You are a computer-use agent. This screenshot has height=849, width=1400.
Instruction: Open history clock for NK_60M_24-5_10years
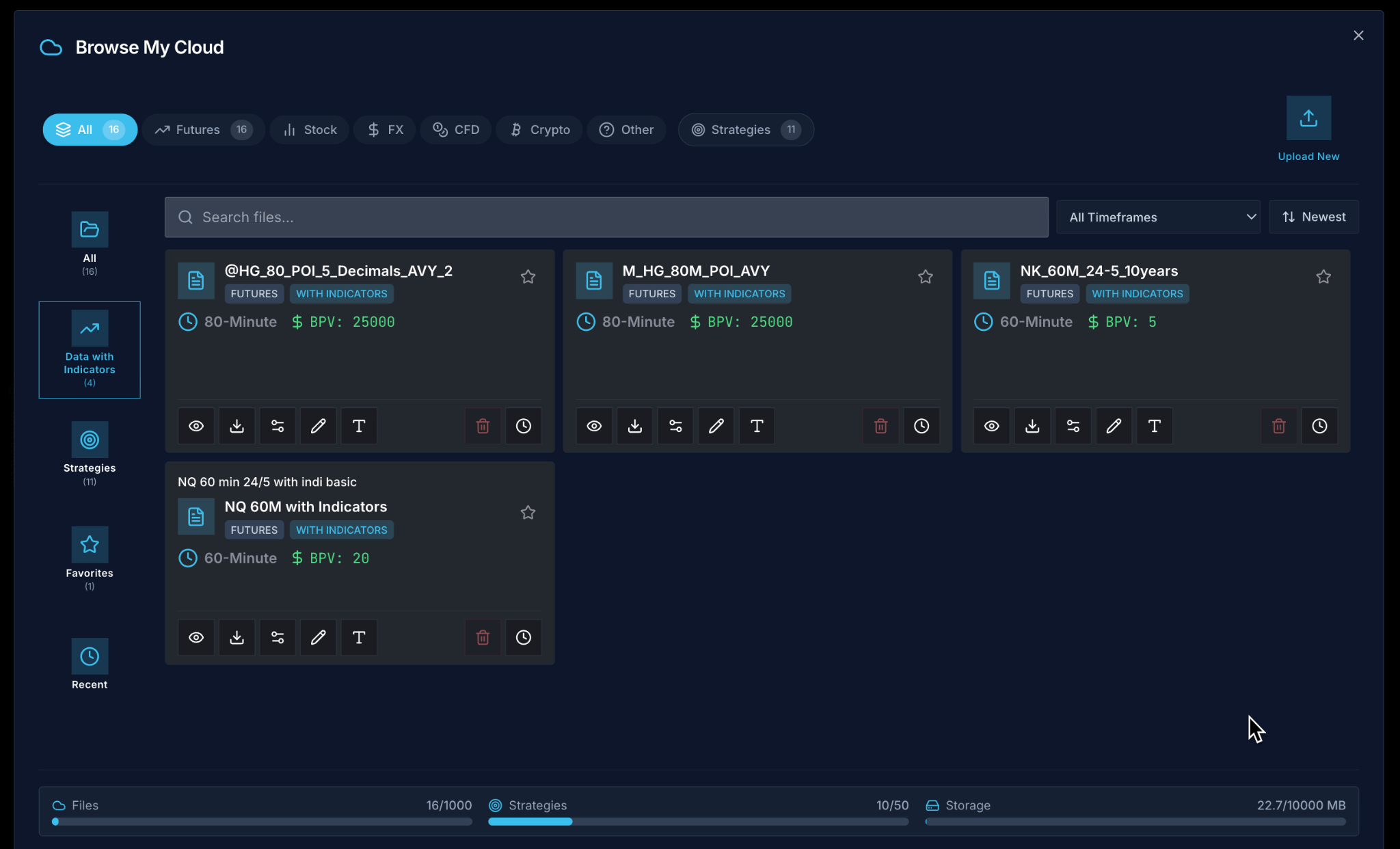click(x=1319, y=426)
